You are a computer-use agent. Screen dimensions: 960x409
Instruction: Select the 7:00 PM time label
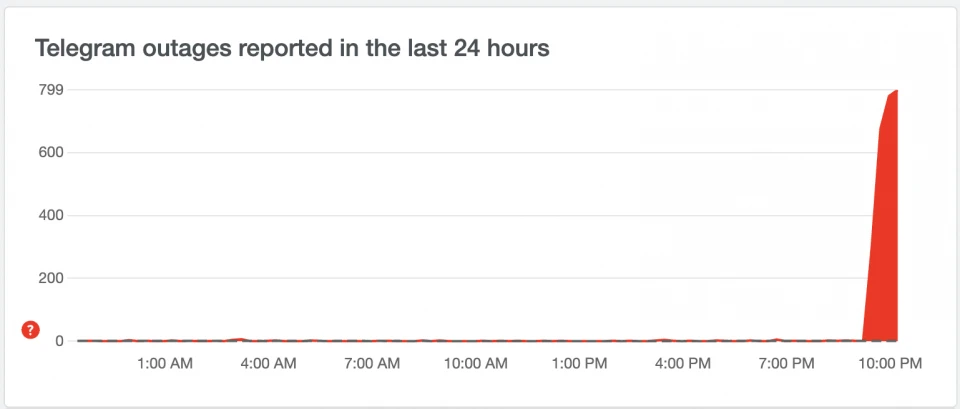(x=786, y=364)
